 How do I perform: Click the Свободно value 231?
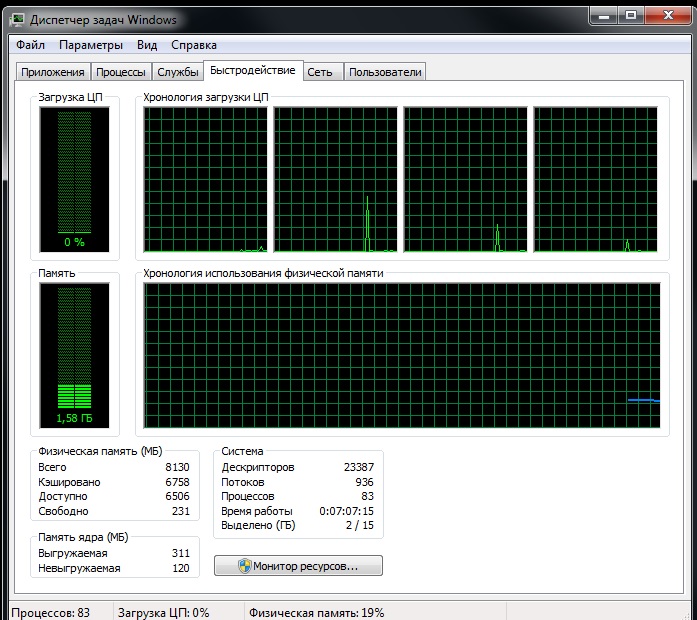point(181,511)
